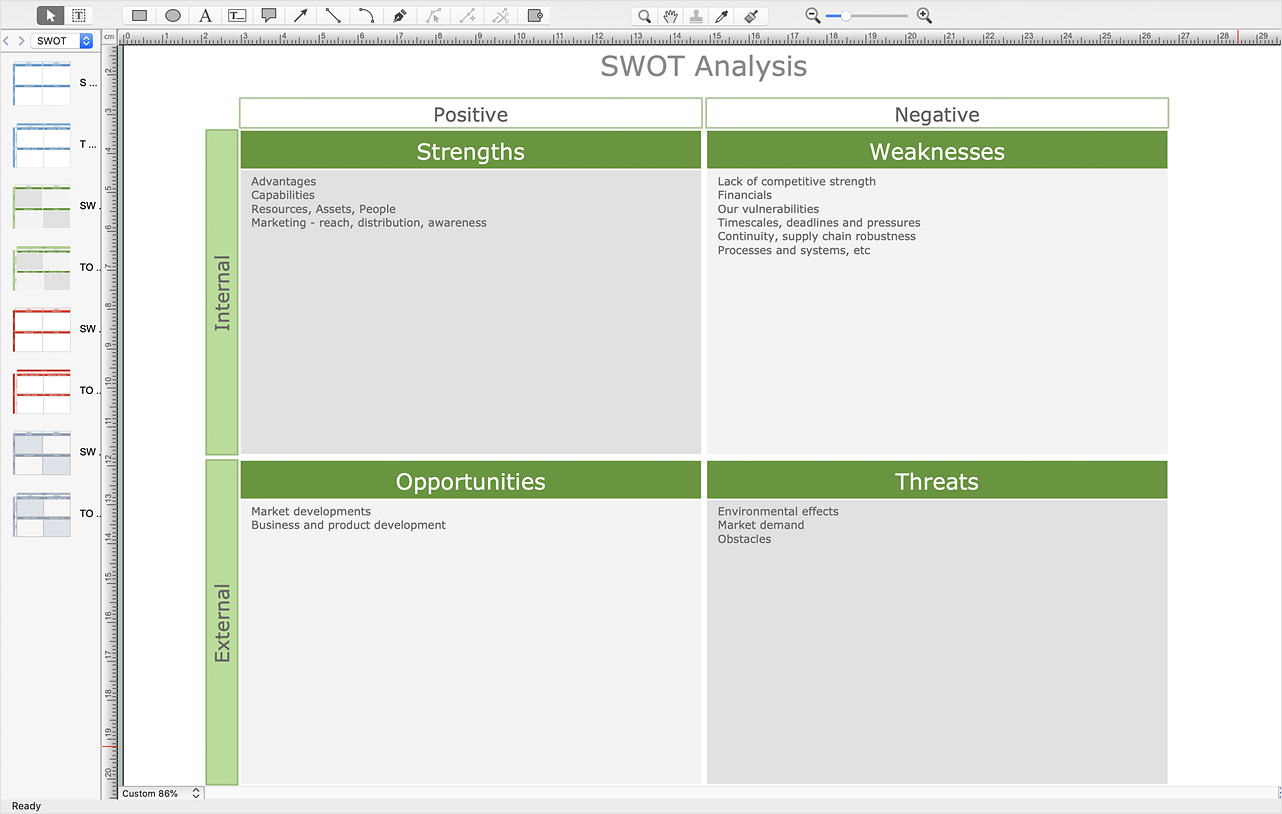Select the Ellipse tool
The image size is (1282, 814).
(x=170, y=15)
